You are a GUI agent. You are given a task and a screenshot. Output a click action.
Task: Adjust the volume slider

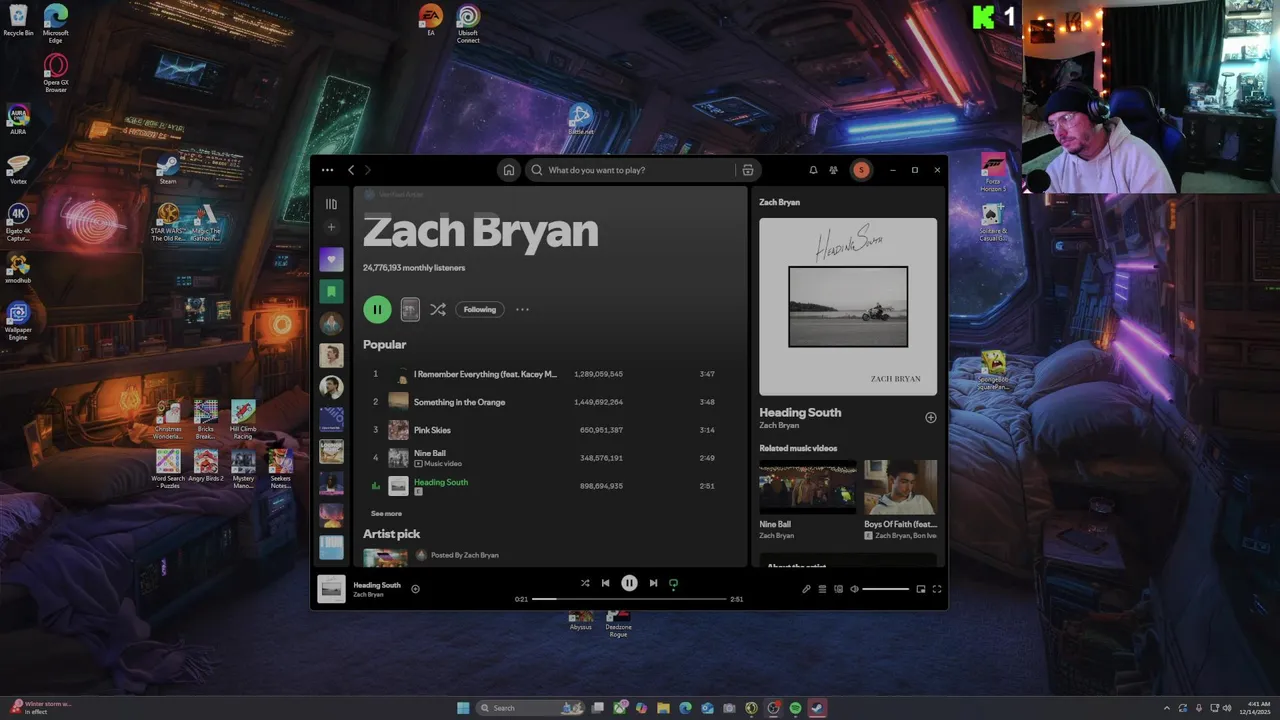[886, 589]
